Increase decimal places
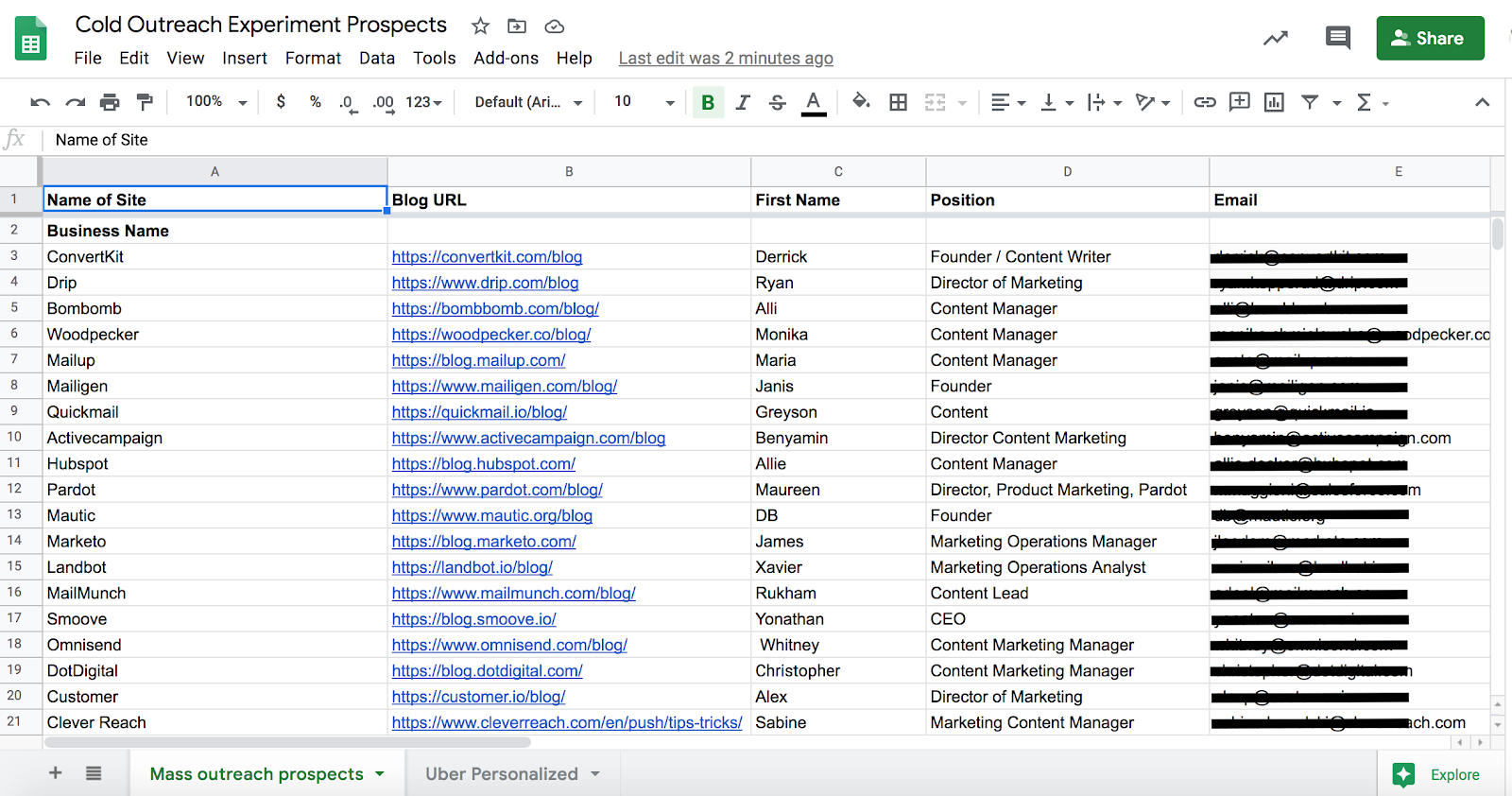1512x796 pixels. (383, 102)
